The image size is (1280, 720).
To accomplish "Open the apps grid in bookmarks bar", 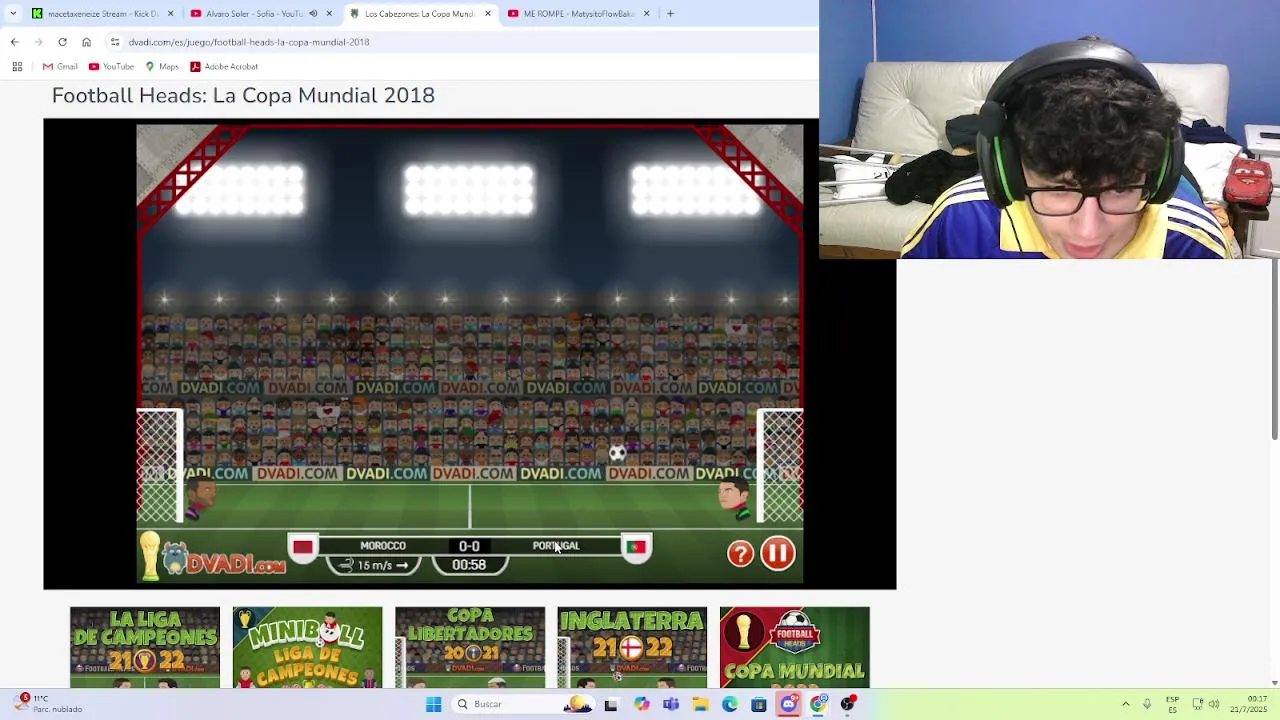I will coord(17,67).
